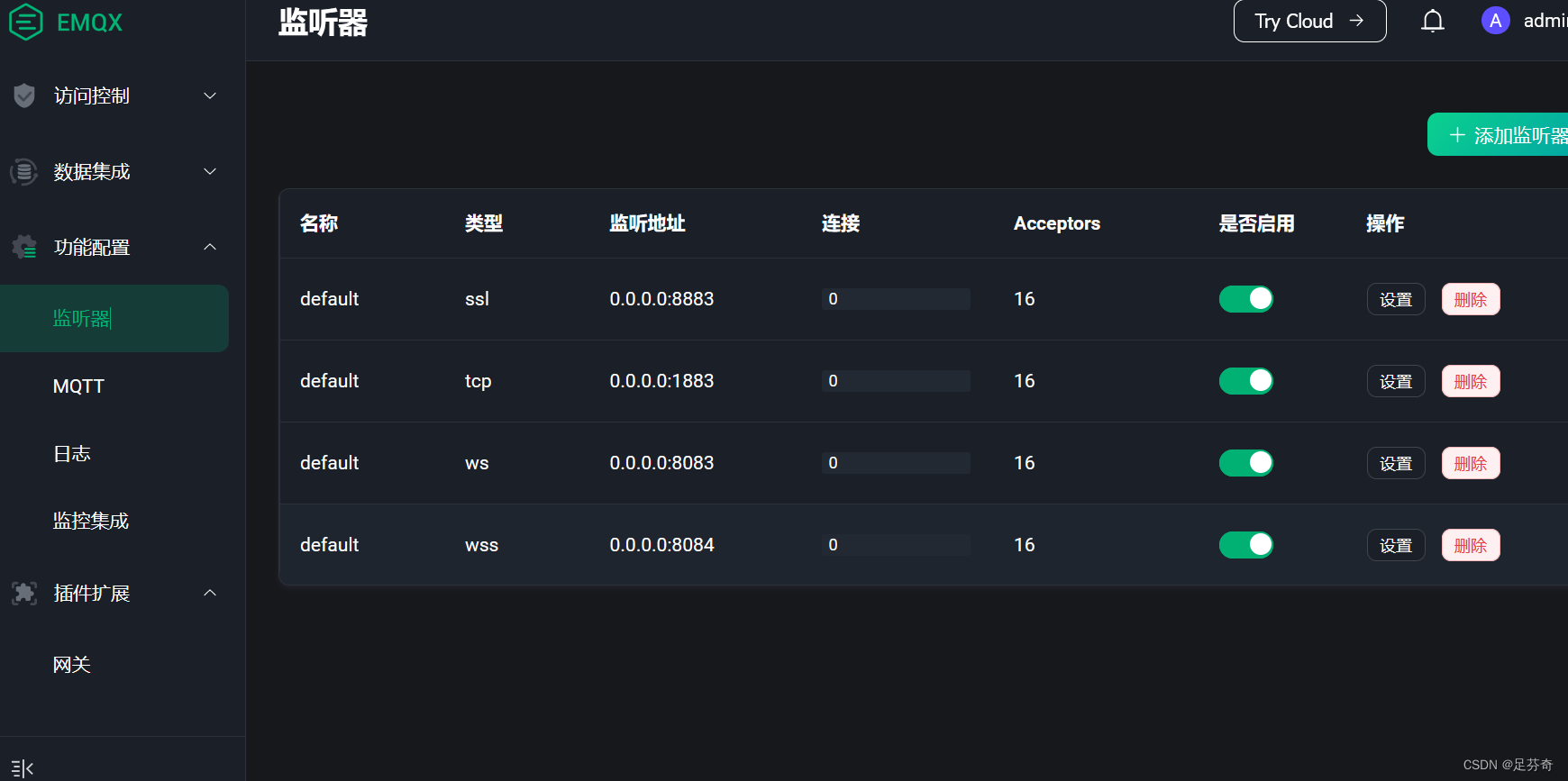Screen dimensions: 1568x781
Task: Toggle the tcp listener enable switch
Action: [1246, 381]
